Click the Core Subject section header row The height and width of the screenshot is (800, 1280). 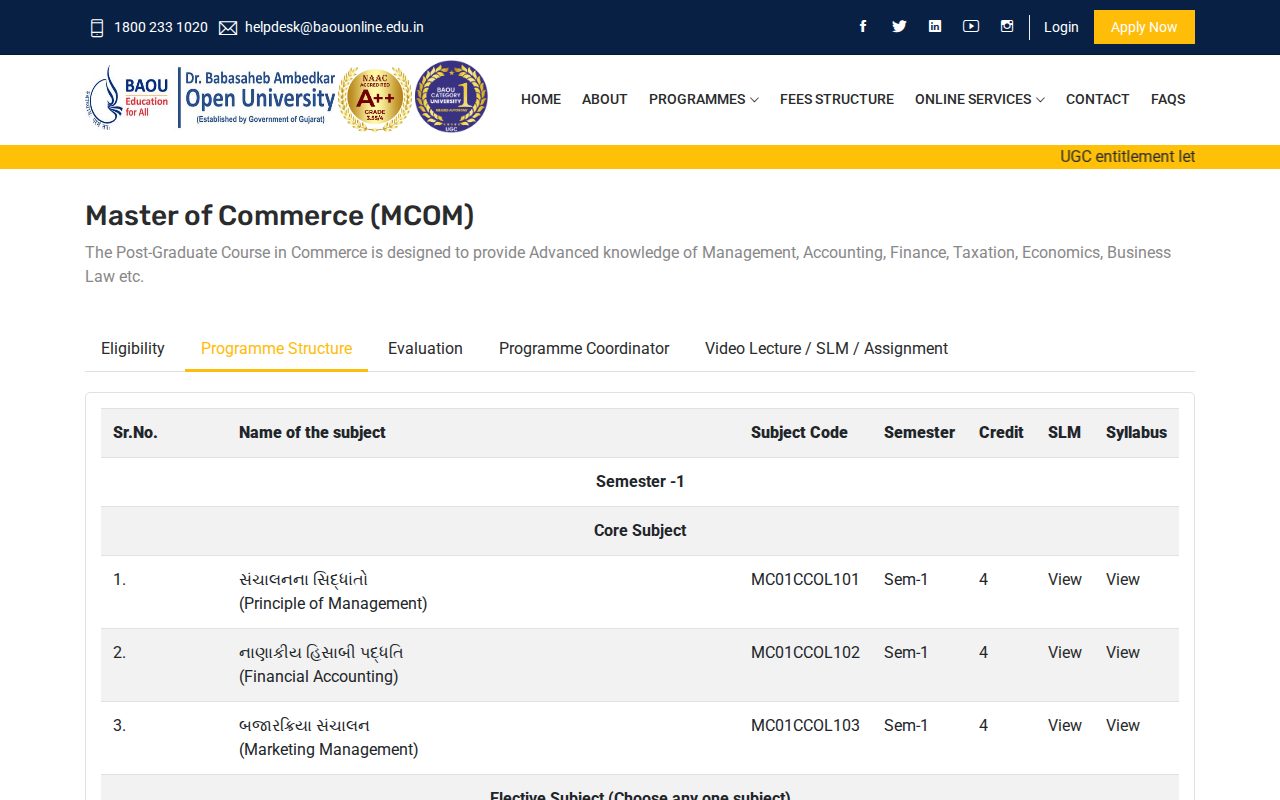[640, 531]
